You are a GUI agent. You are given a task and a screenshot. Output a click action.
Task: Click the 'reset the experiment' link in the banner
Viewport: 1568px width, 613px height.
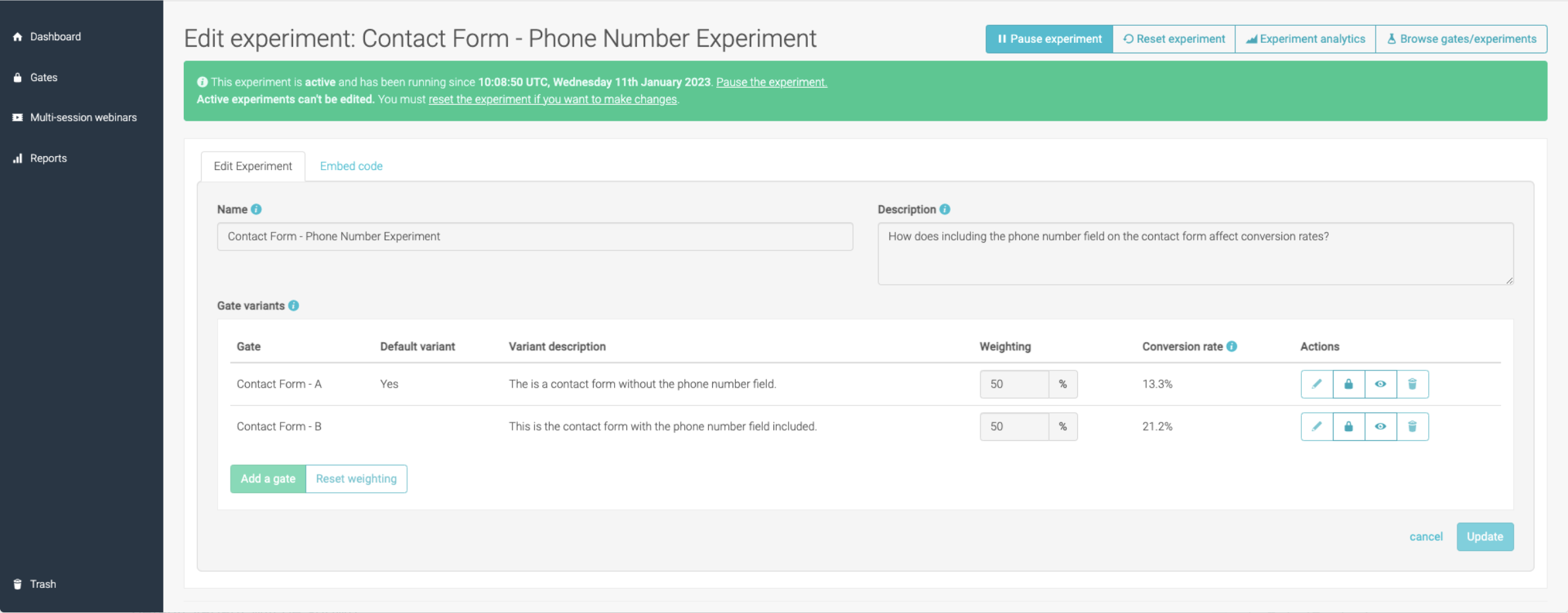click(x=553, y=100)
